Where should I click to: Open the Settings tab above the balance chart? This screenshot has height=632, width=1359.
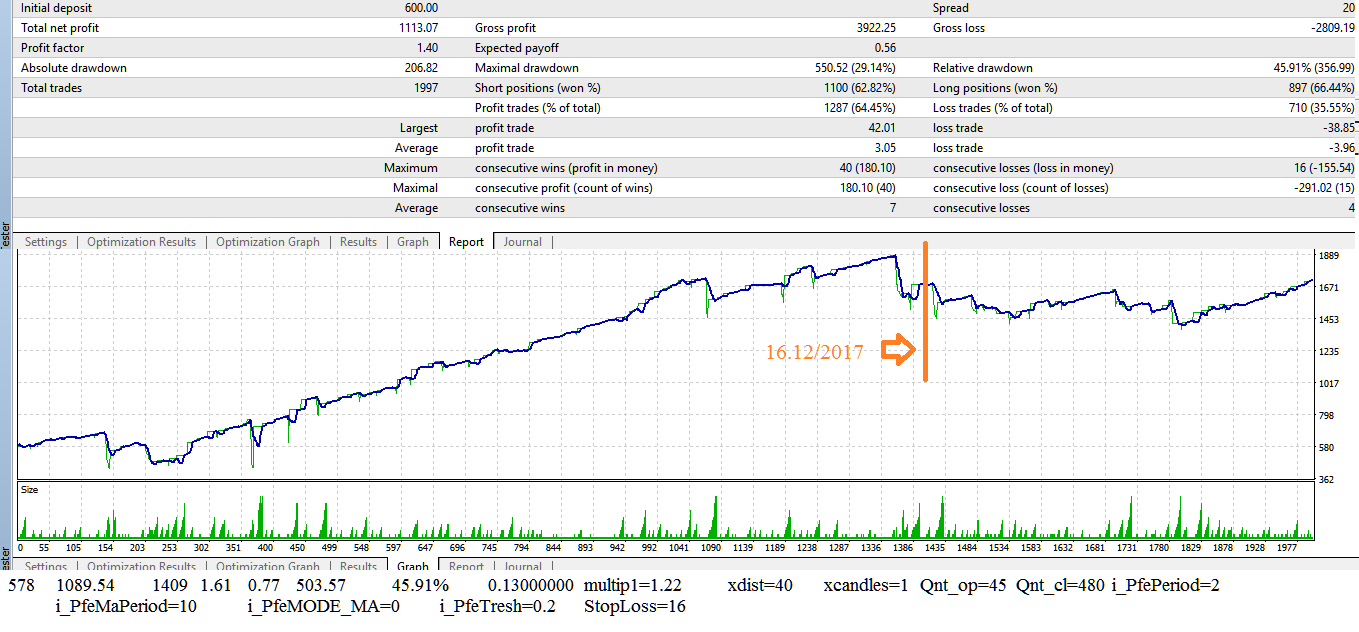pyautogui.click(x=46, y=242)
